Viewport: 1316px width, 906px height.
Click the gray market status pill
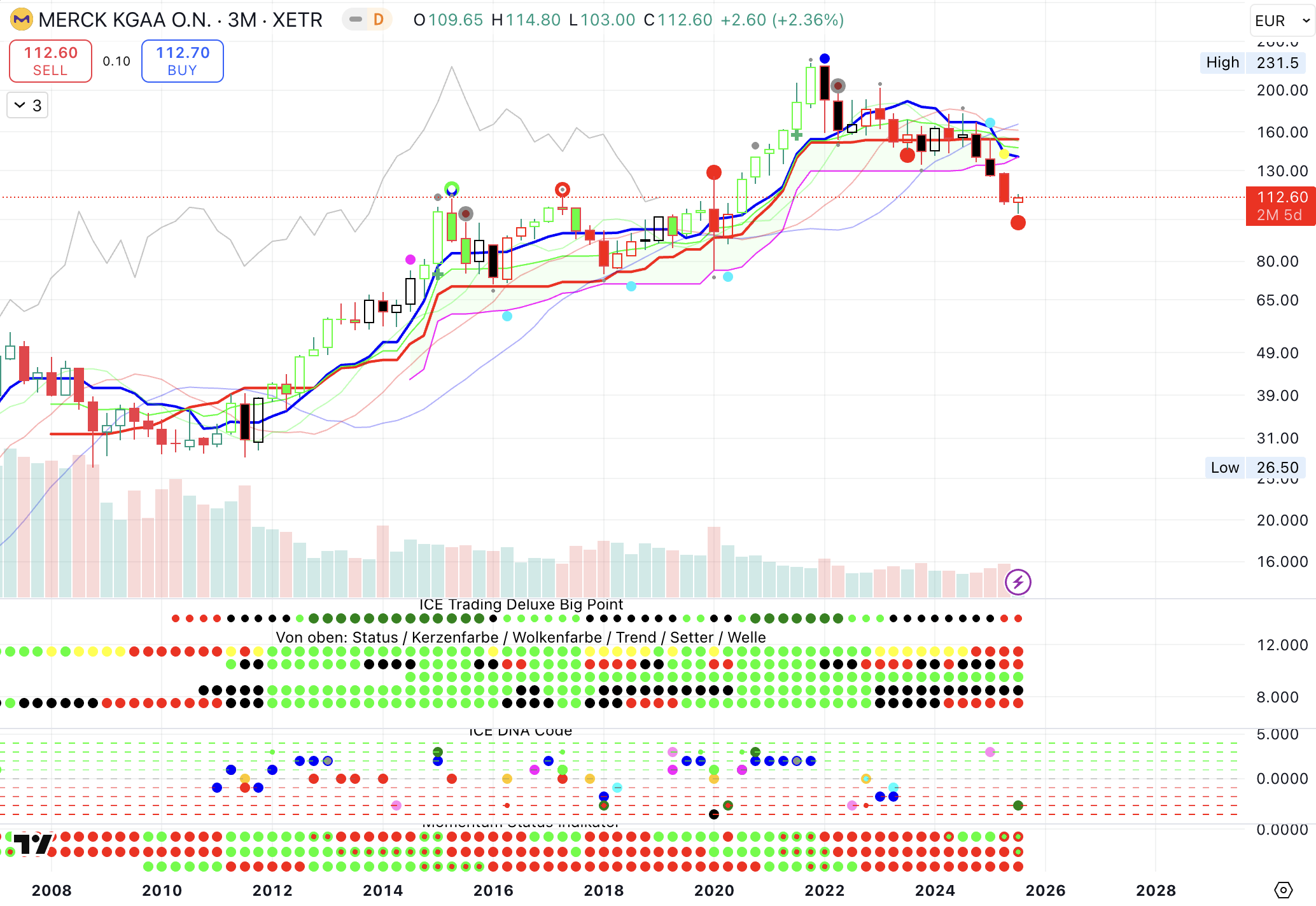pyautogui.click(x=356, y=20)
